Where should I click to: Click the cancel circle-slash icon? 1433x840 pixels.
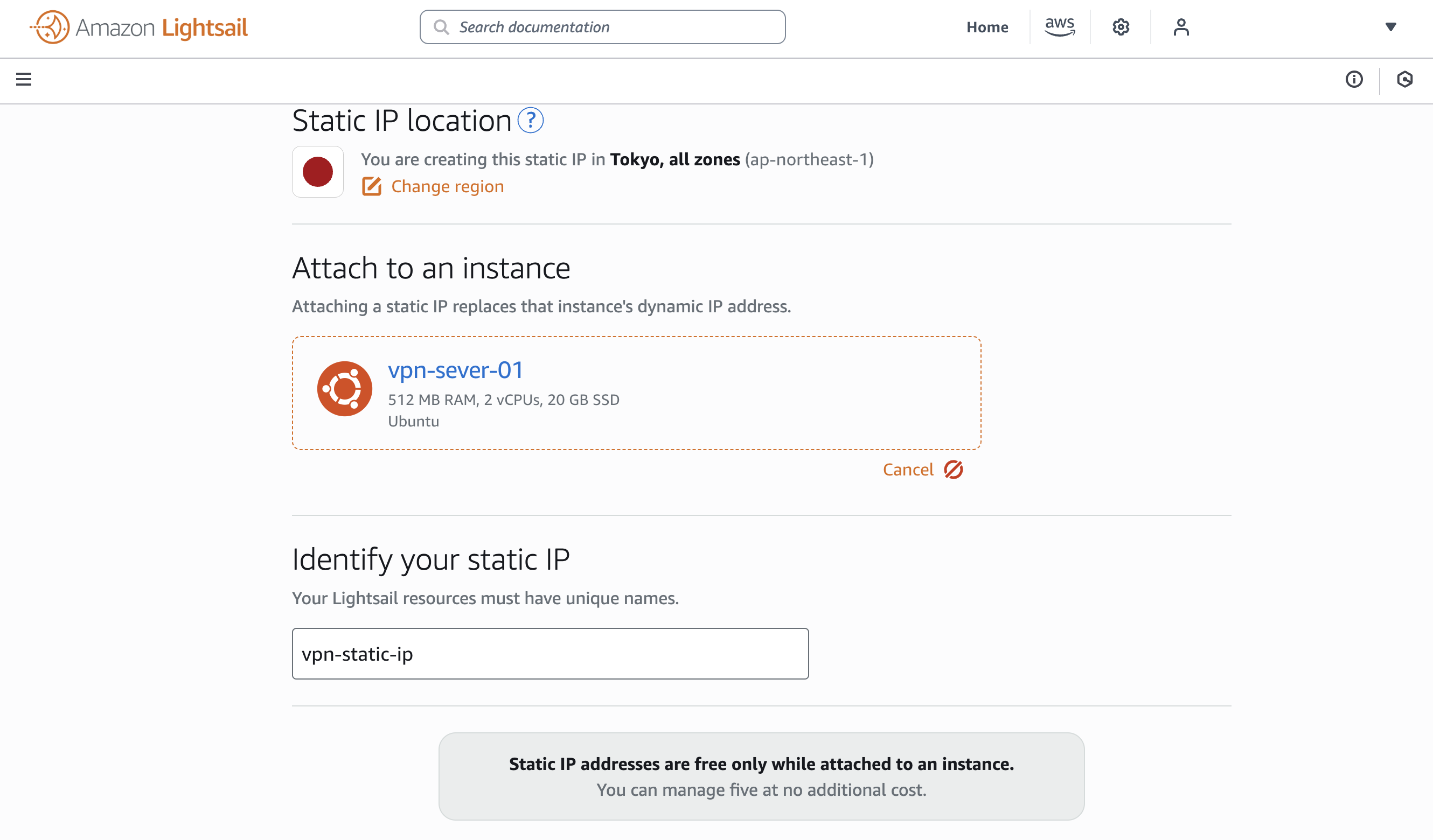click(954, 470)
